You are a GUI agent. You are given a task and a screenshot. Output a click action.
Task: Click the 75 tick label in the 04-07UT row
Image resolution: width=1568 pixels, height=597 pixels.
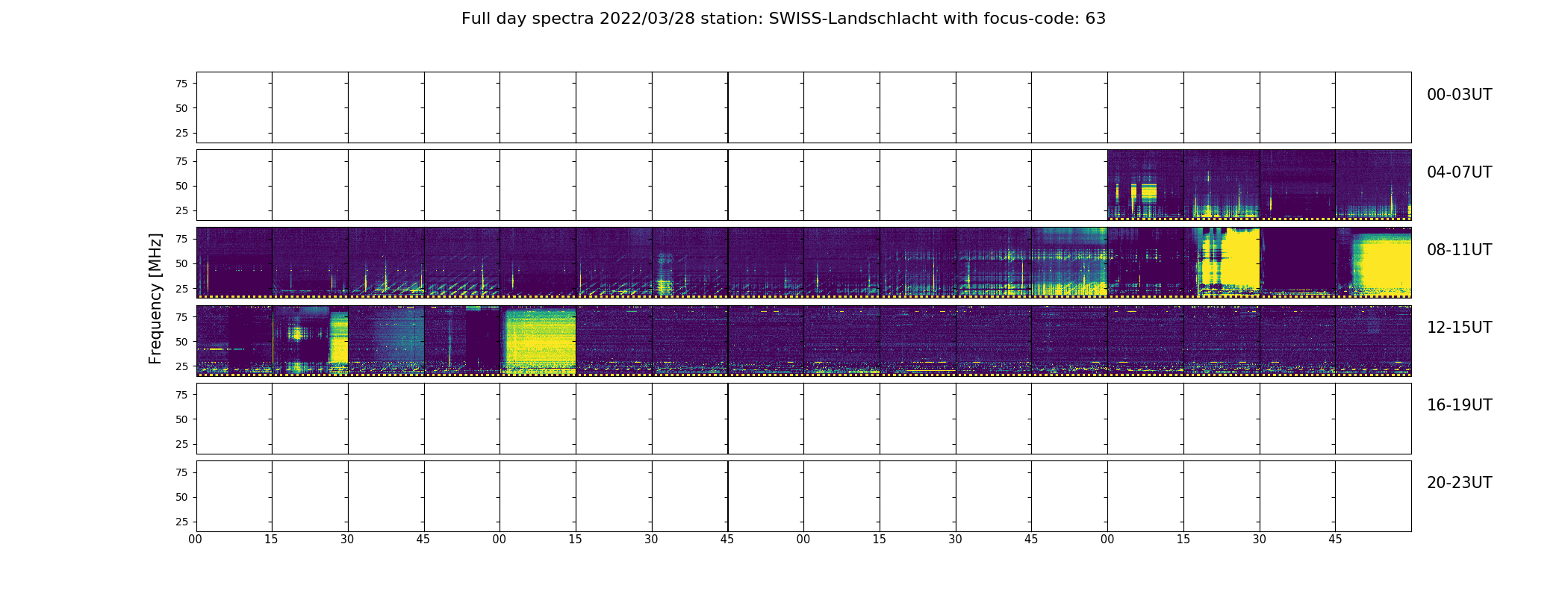click(x=181, y=161)
